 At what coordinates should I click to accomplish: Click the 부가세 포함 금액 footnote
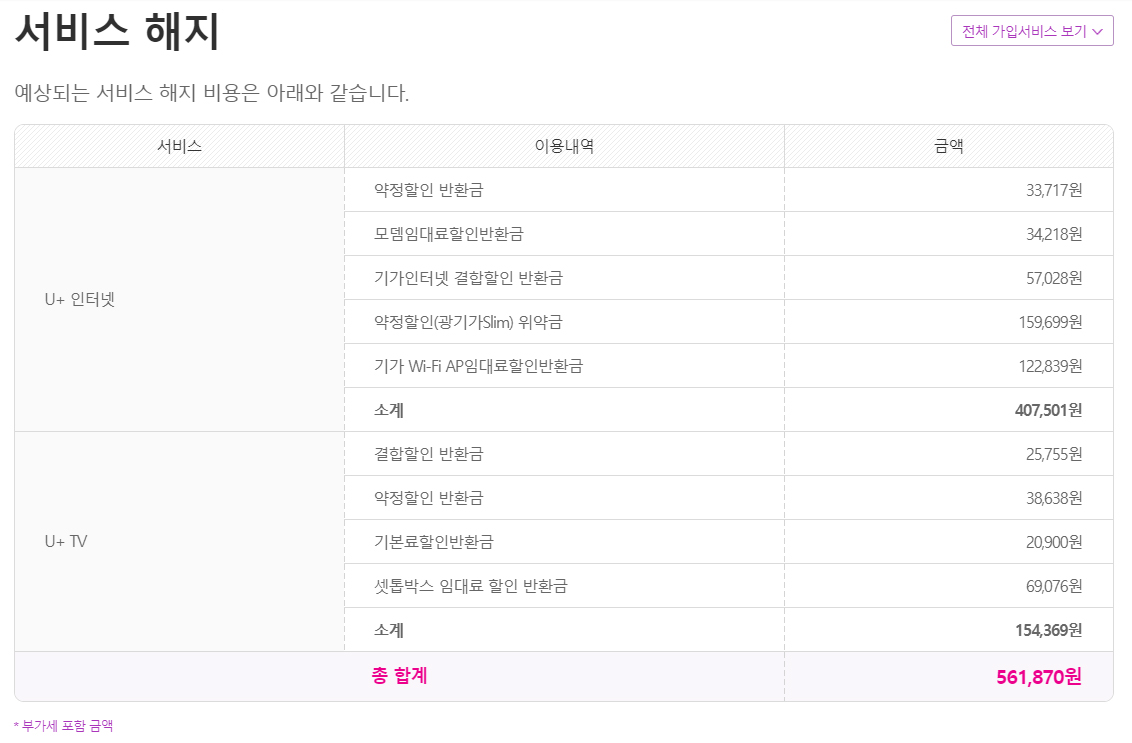[x=65, y=726]
